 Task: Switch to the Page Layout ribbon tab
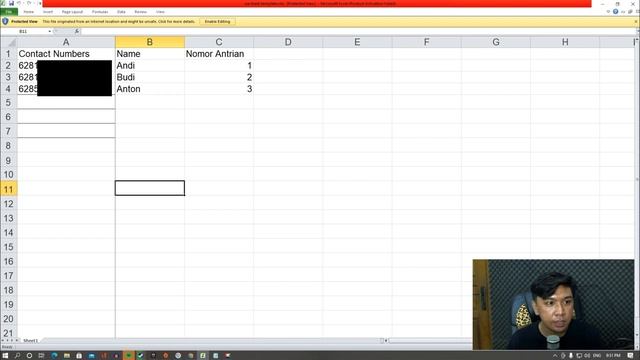tap(72, 12)
